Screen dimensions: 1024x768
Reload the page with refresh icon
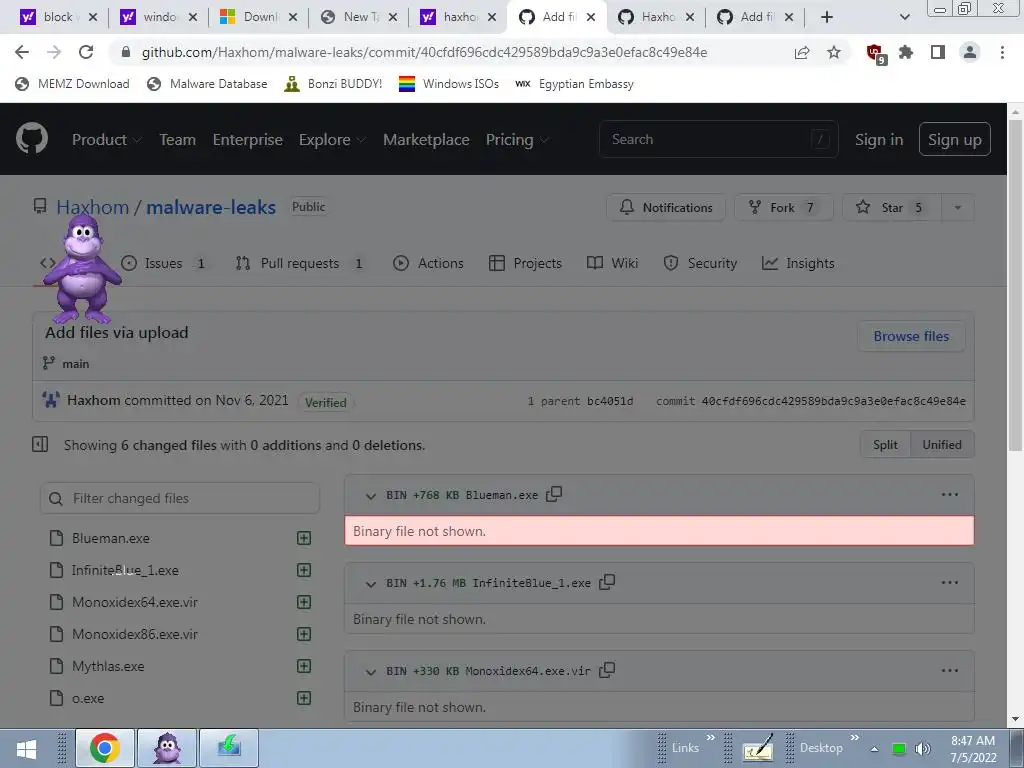(86, 52)
